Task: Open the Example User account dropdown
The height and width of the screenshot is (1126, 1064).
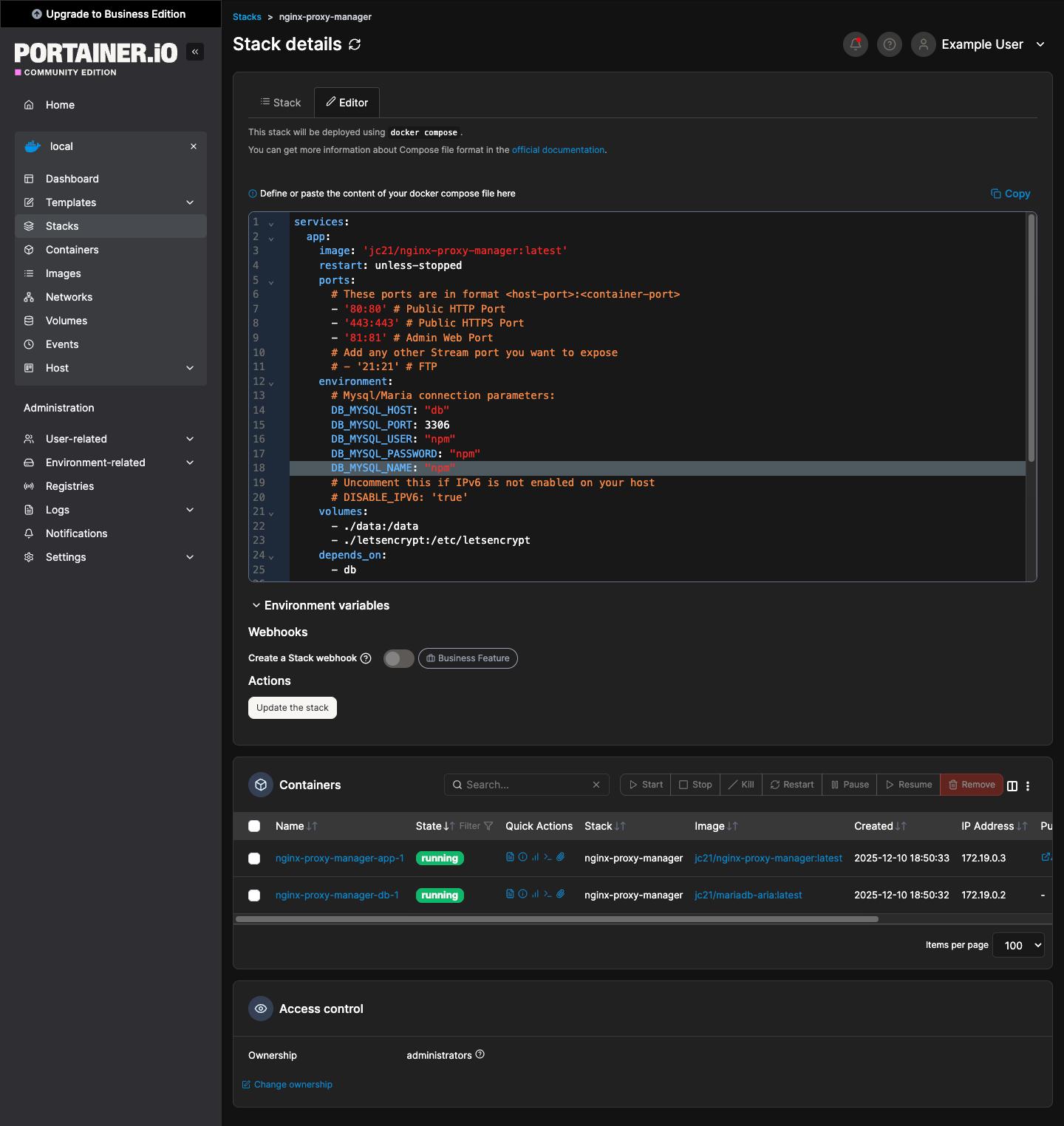Action: (x=983, y=44)
